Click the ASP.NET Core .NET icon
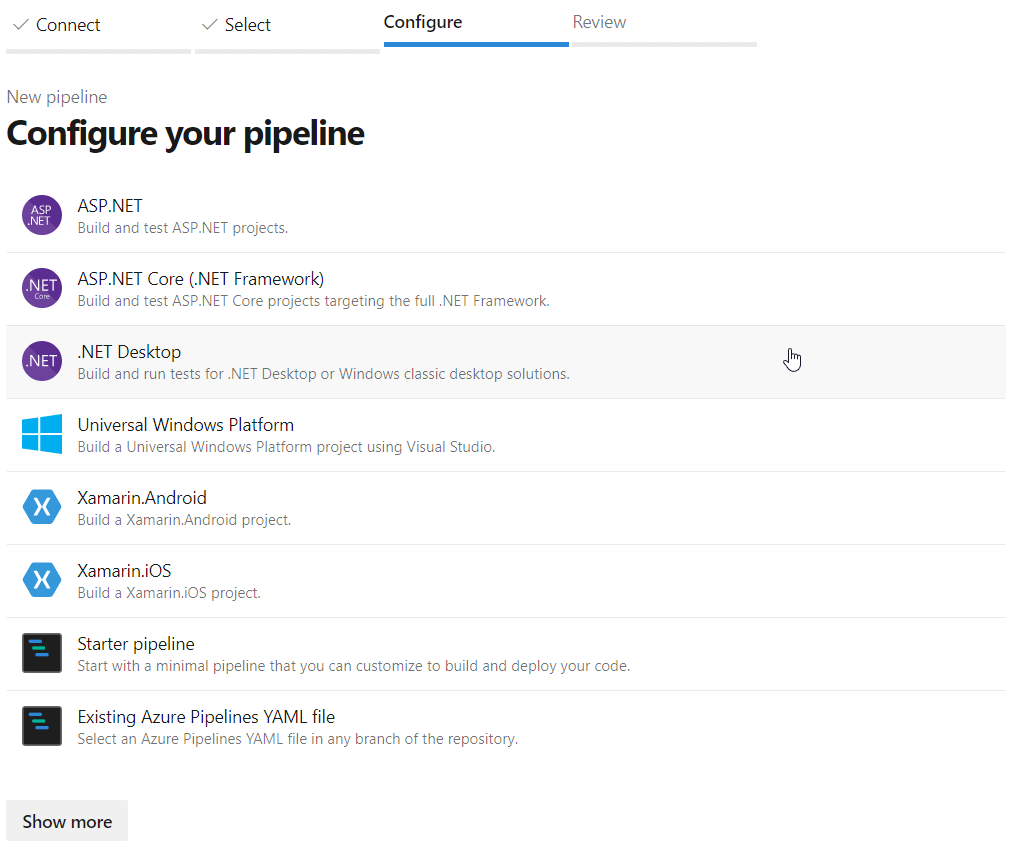 42,289
